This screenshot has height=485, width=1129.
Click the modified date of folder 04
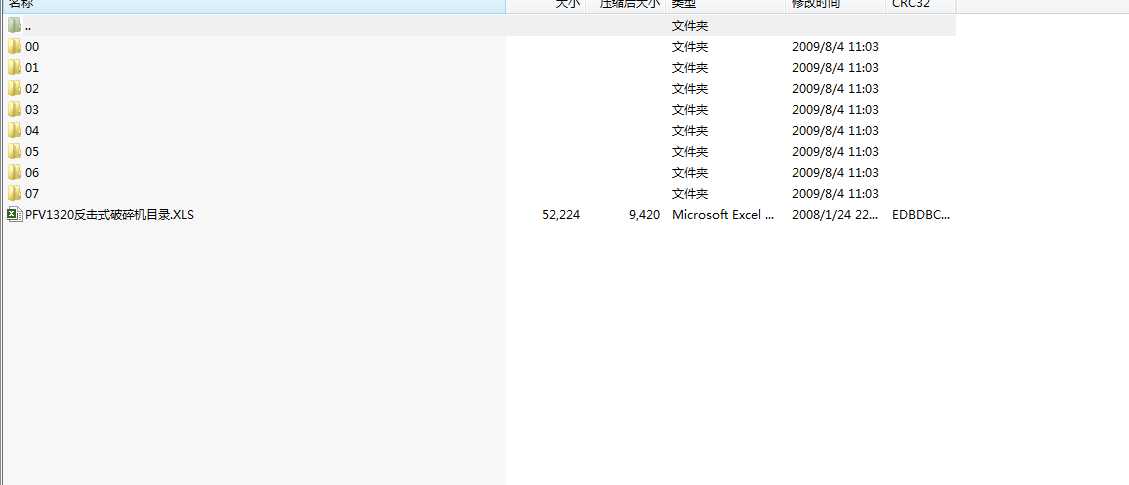(x=835, y=130)
